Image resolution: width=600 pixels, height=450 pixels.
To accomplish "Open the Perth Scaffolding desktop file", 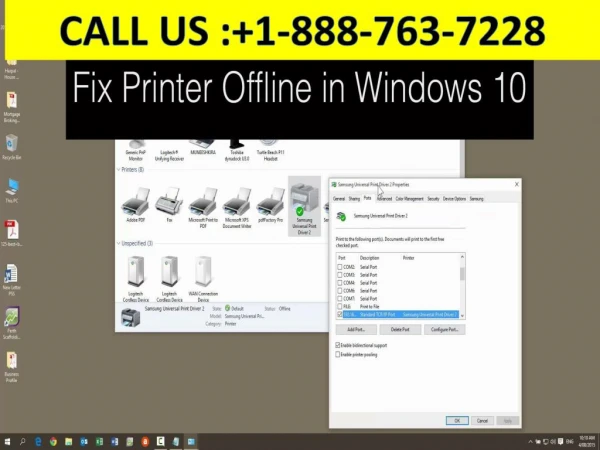I will pyautogui.click(x=11, y=323).
